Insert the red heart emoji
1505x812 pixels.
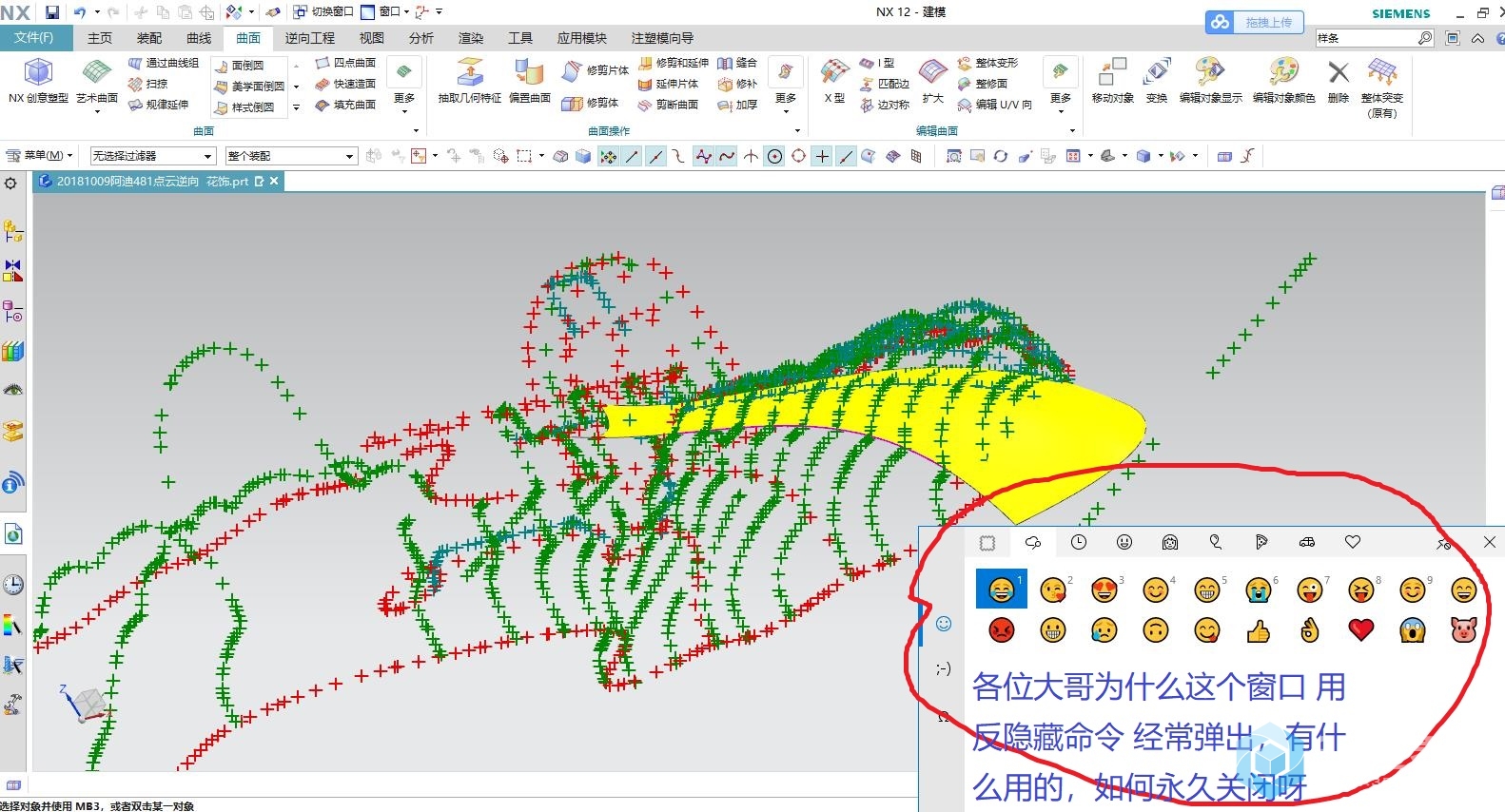pyautogui.click(x=1361, y=629)
